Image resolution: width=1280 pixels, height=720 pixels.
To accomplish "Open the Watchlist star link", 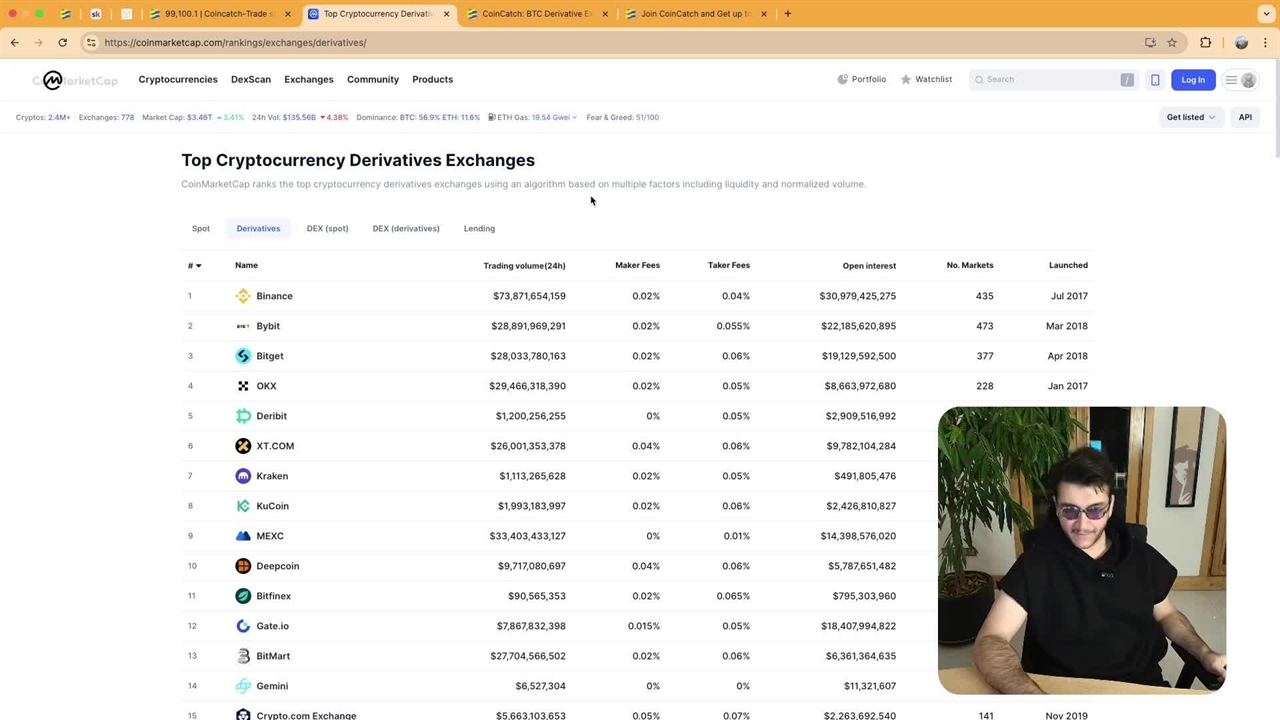I will point(925,79).
